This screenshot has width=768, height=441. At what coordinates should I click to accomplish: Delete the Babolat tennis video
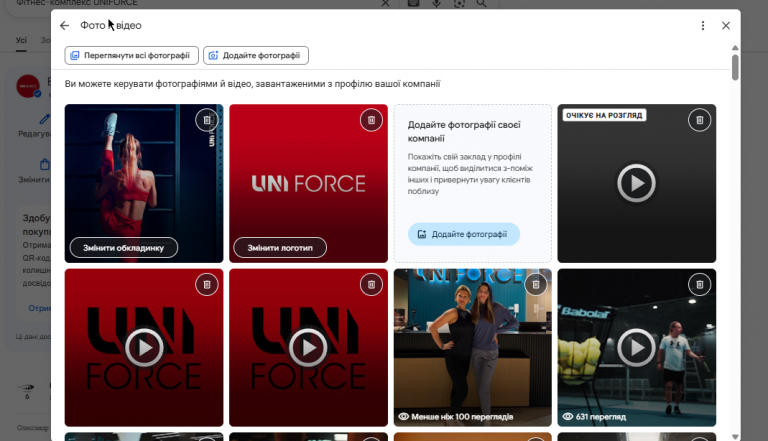point(699,285)
